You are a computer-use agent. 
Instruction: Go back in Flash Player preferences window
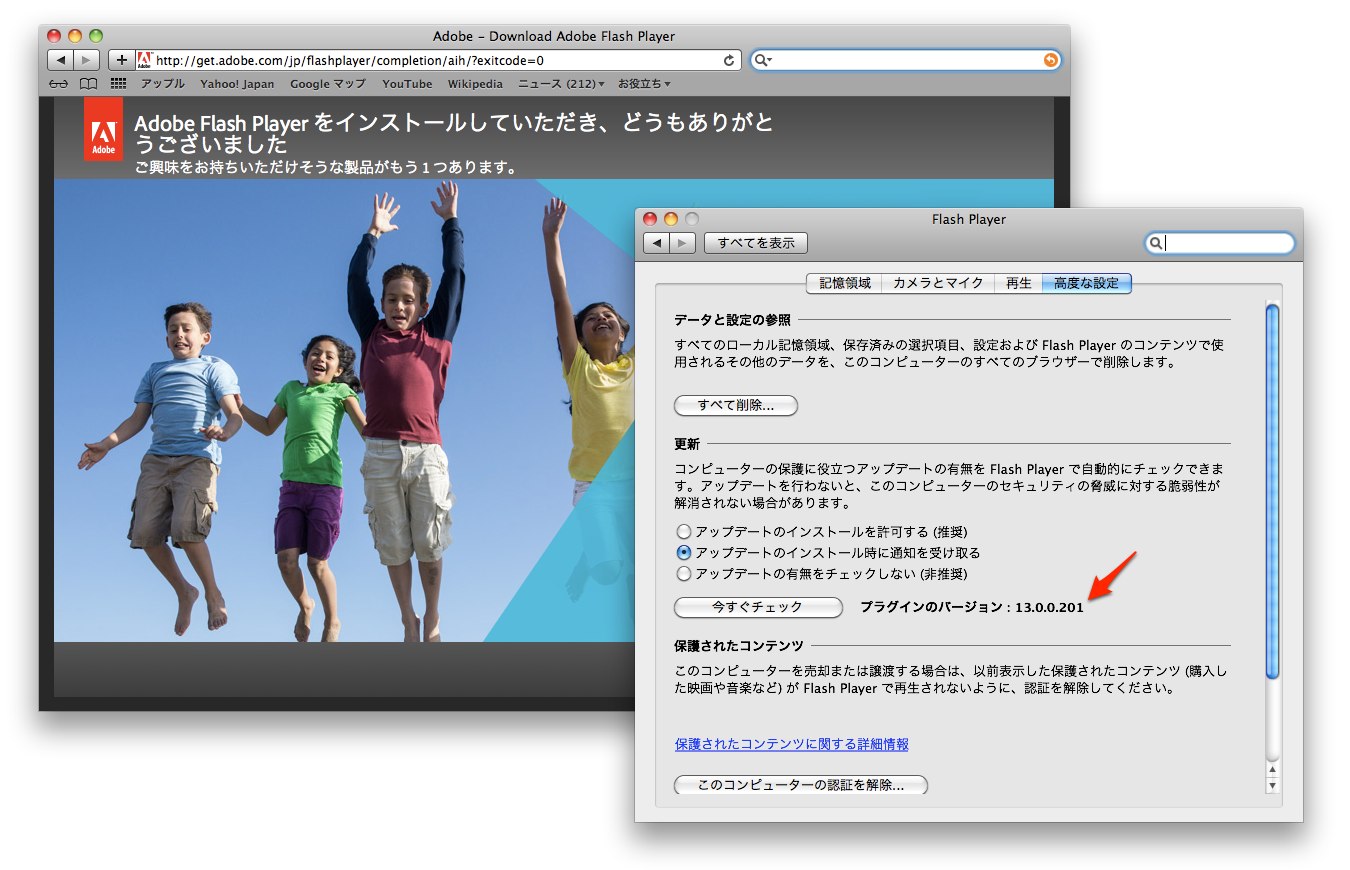656,243
